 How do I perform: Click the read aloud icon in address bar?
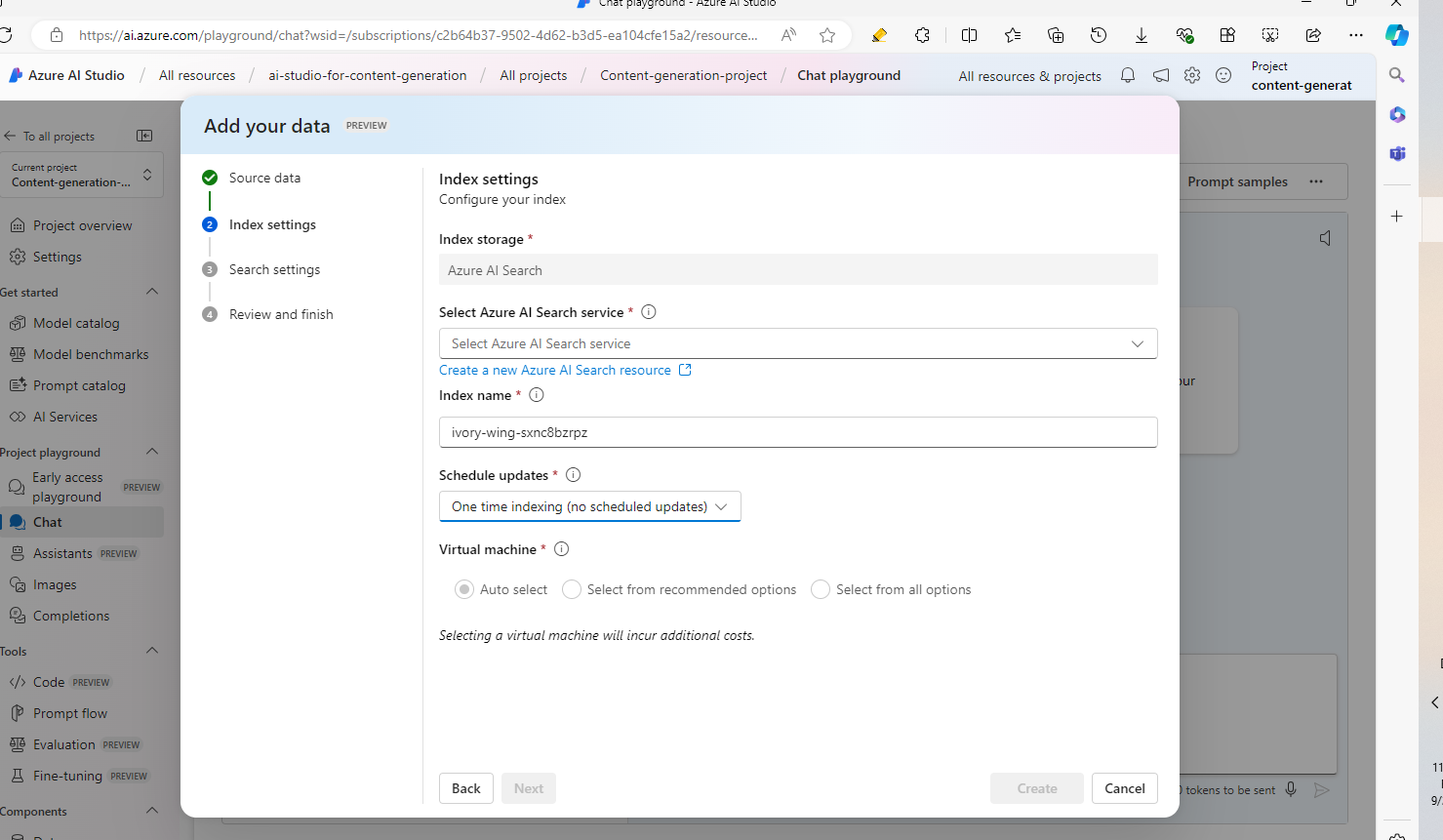click(x=788, y=35)
